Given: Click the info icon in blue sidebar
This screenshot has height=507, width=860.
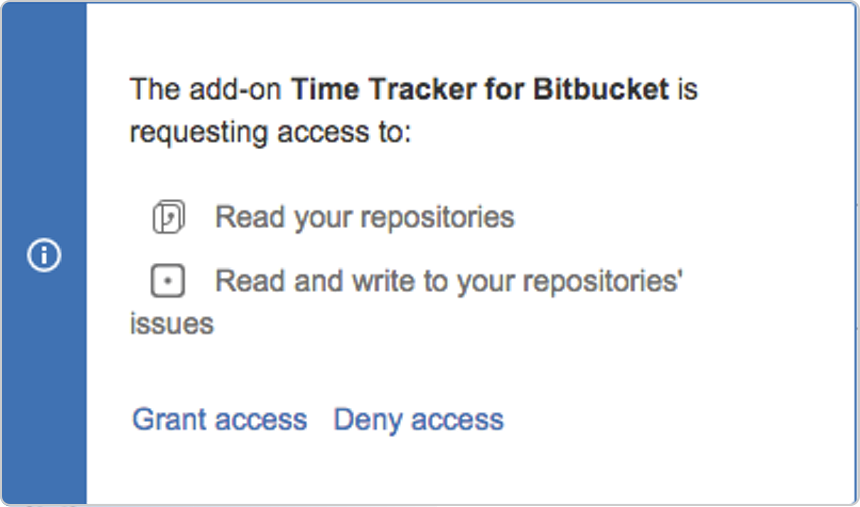Looking at the screenshot, I should (x=44, y=255).
